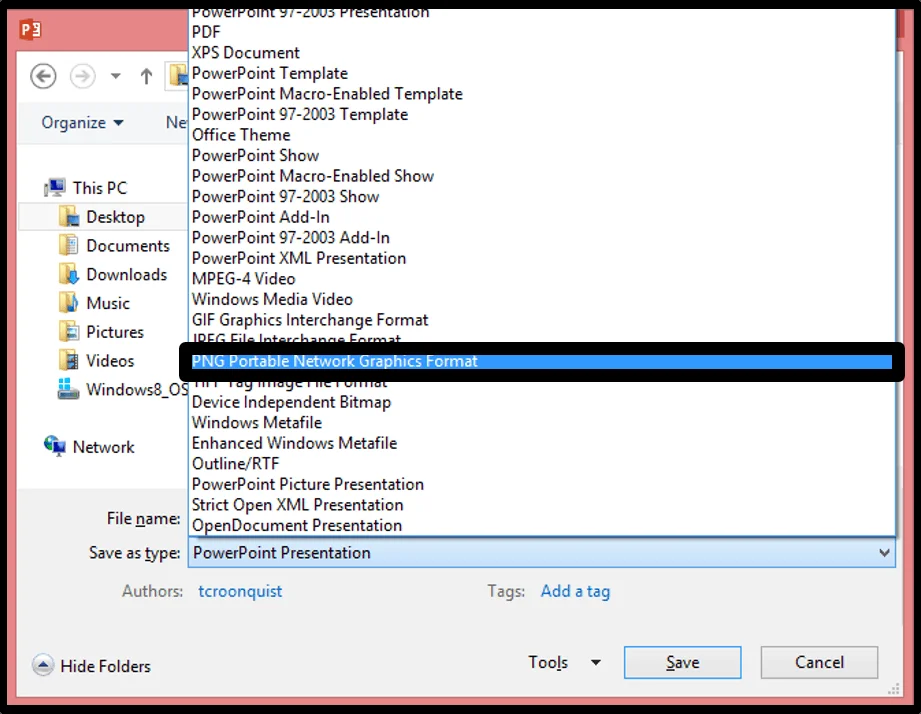Screen dimensions: 921x714
Task: Click the This PC computer icon
Action: [x=55, y=188]
